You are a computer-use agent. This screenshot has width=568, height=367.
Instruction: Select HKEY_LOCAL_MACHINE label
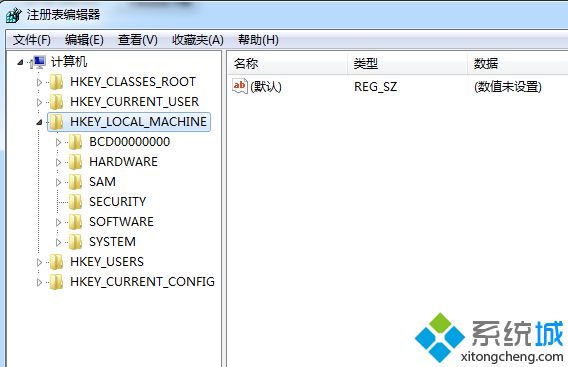[138, 122]
